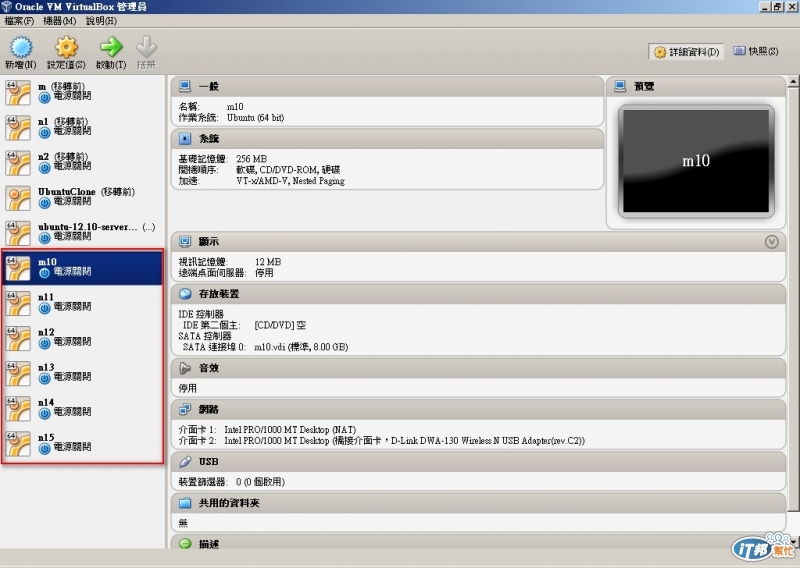This screenshot has width=800, height=568.
Task: Collapse the Display section chevron
Action: tap(771, 241)
